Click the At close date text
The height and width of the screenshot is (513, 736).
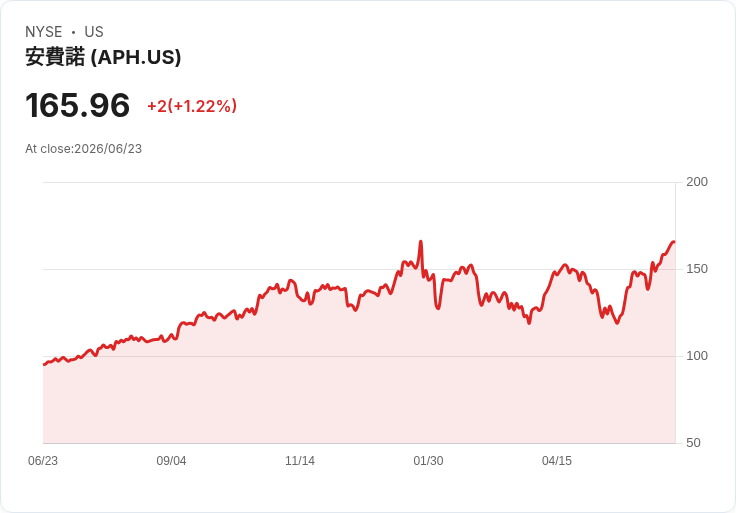tap(84, 149)
